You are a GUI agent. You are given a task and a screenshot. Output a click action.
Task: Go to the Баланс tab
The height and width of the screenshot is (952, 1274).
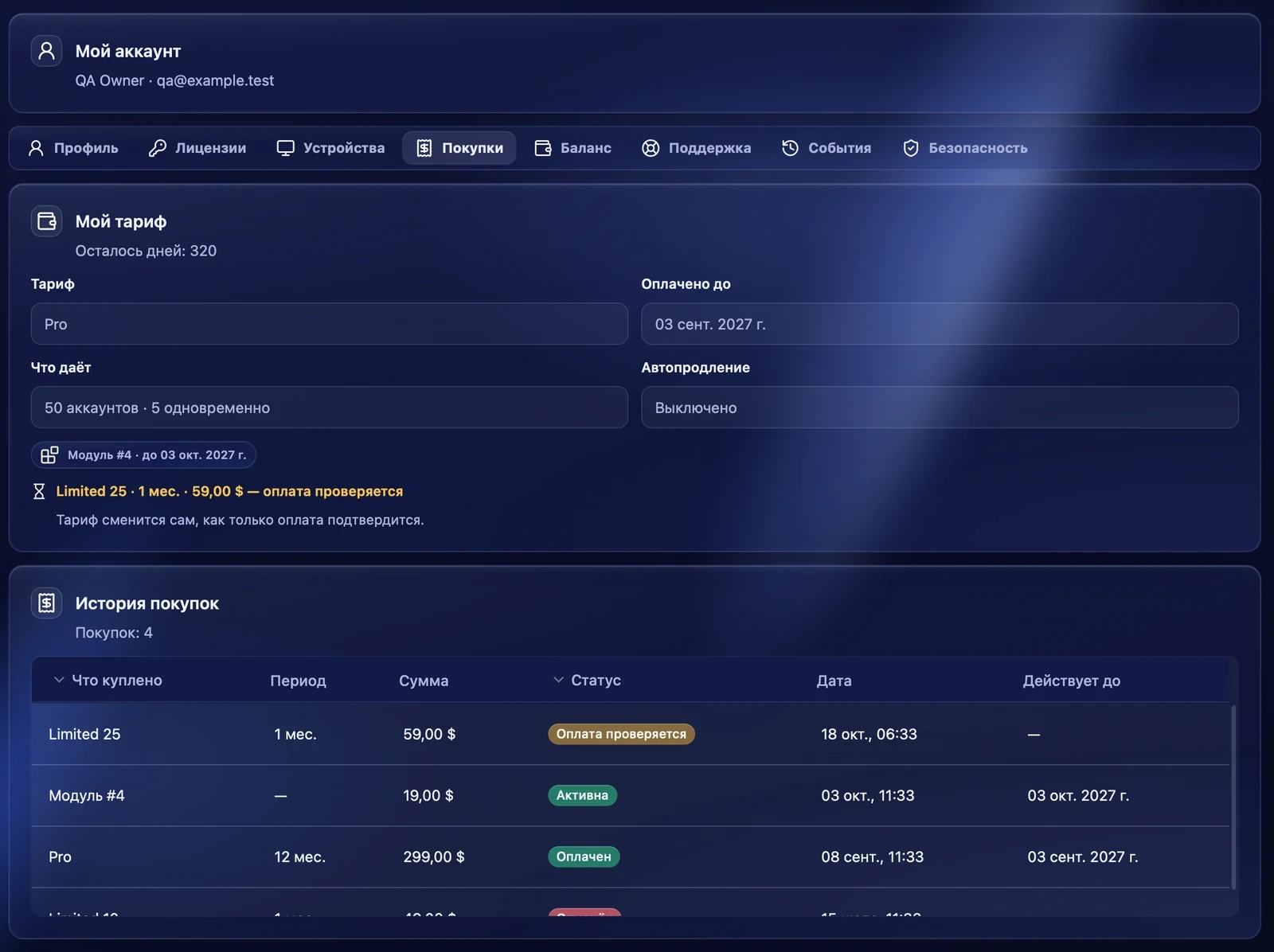(573, 148)
